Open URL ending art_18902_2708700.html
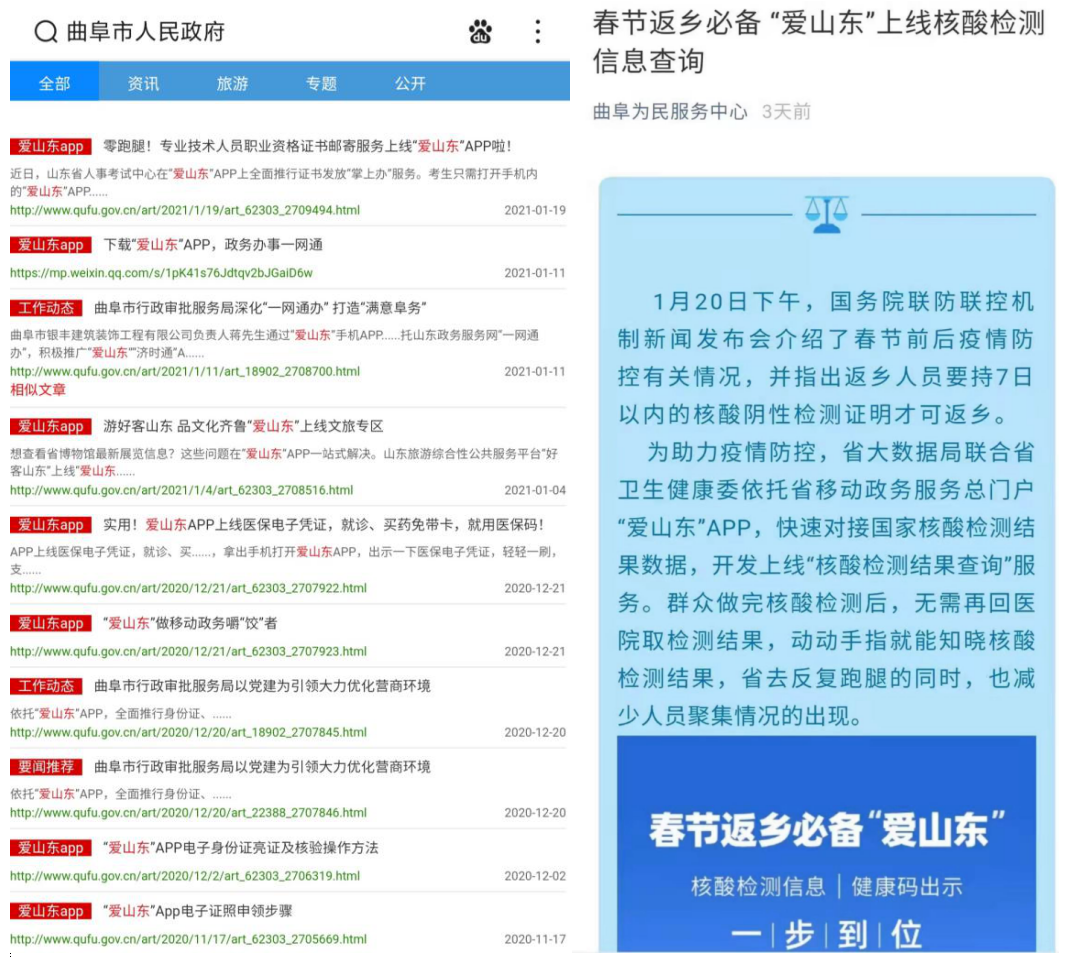 (185, 371)
